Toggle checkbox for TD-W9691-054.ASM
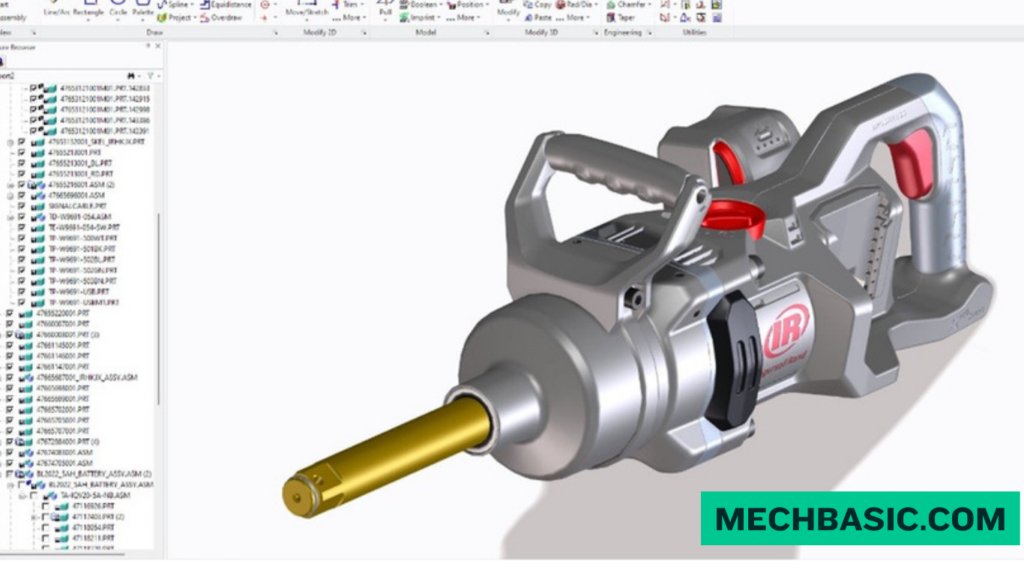The image size is (1024, 576). [x=22, y=217]
